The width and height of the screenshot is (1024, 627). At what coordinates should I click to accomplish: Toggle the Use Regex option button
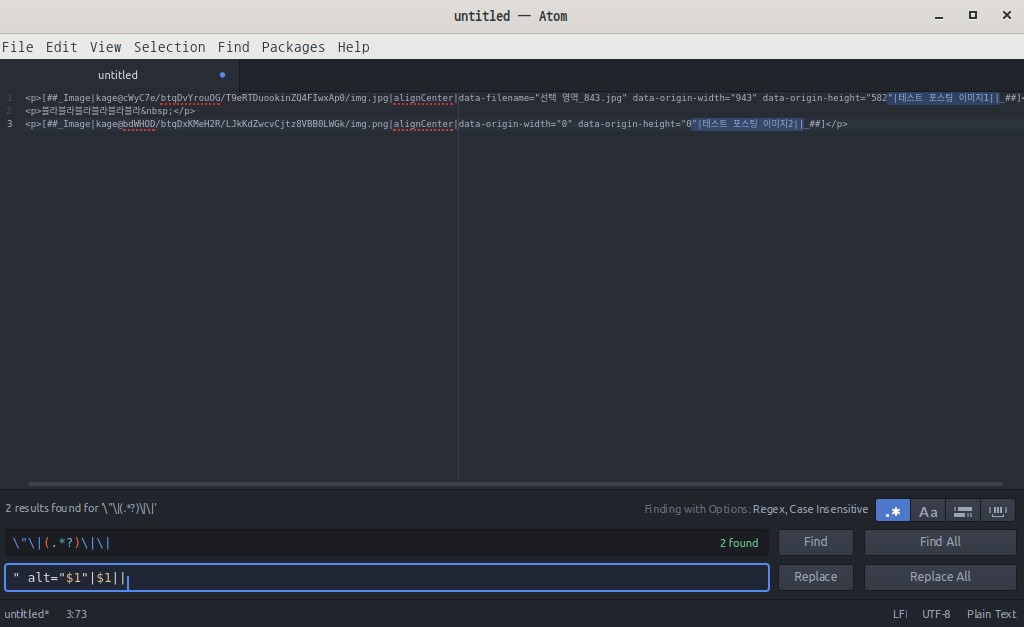coord(893,511)
